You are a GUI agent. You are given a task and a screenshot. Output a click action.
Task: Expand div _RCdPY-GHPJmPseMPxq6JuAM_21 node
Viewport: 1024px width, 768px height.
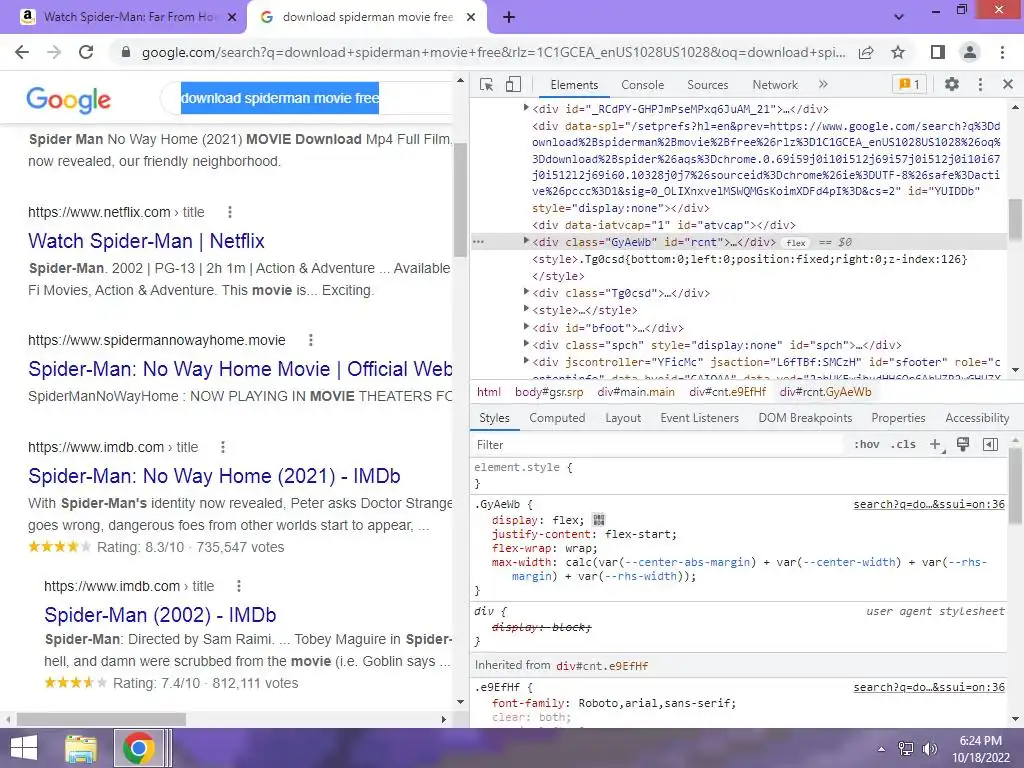pos(526,108)
